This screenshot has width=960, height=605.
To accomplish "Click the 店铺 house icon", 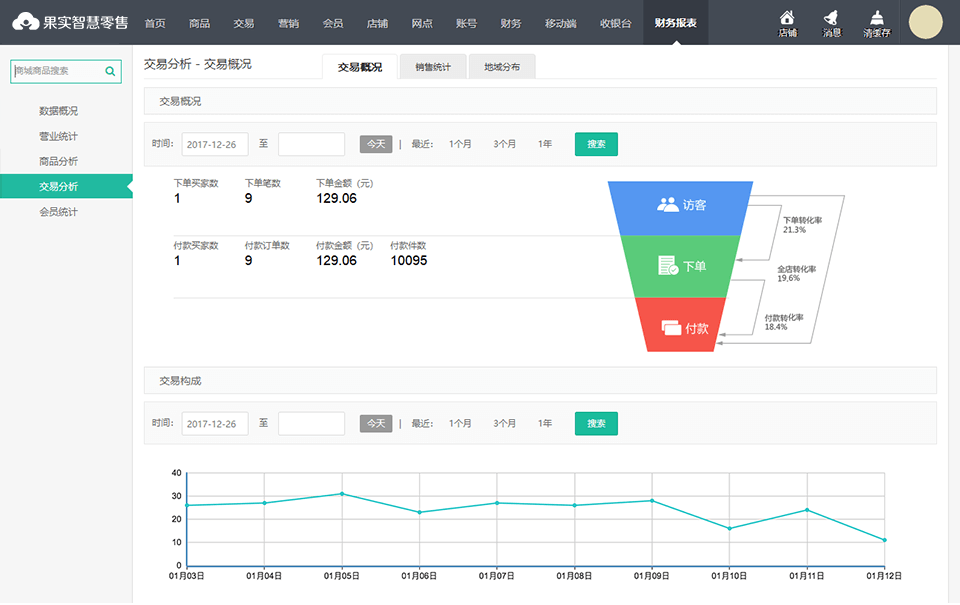I will click(x=787, y=17).
